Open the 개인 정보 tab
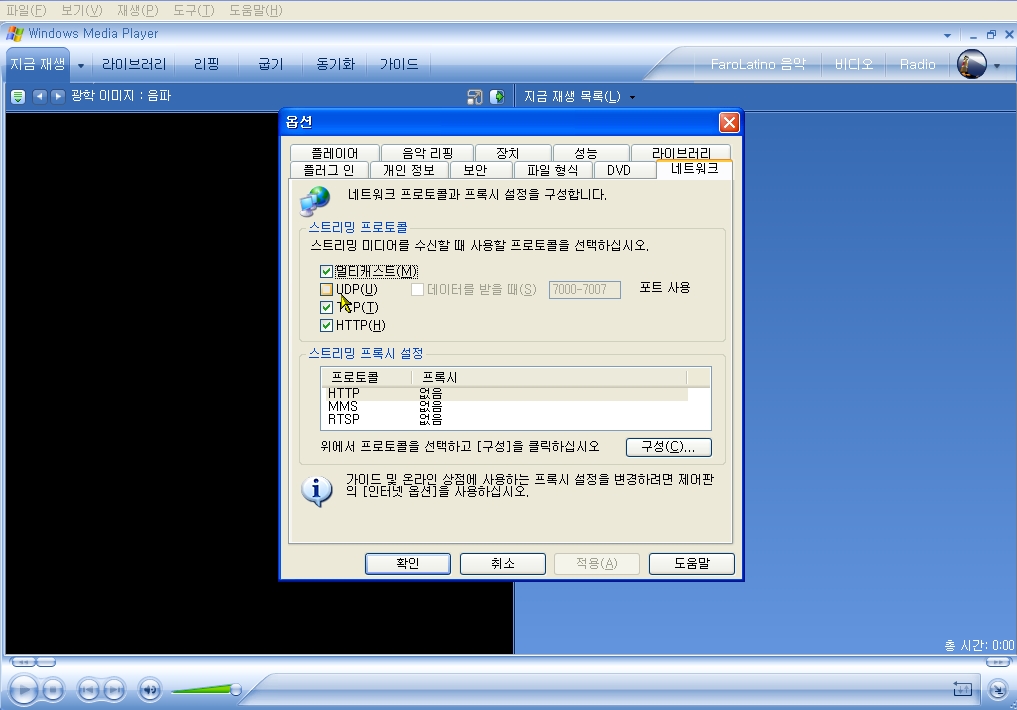This screenshot has width=1017, height=710. (x=409, y=170)
